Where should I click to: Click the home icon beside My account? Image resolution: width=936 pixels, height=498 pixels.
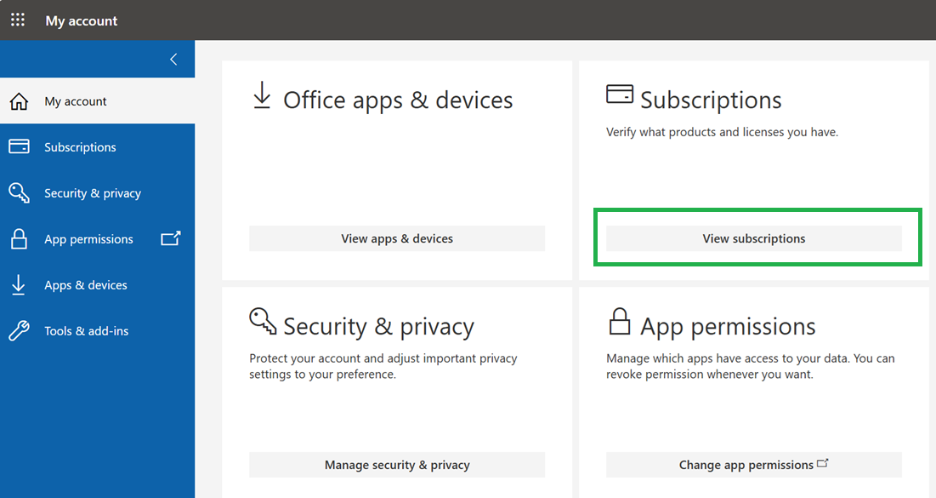click(x=19, y=102)
